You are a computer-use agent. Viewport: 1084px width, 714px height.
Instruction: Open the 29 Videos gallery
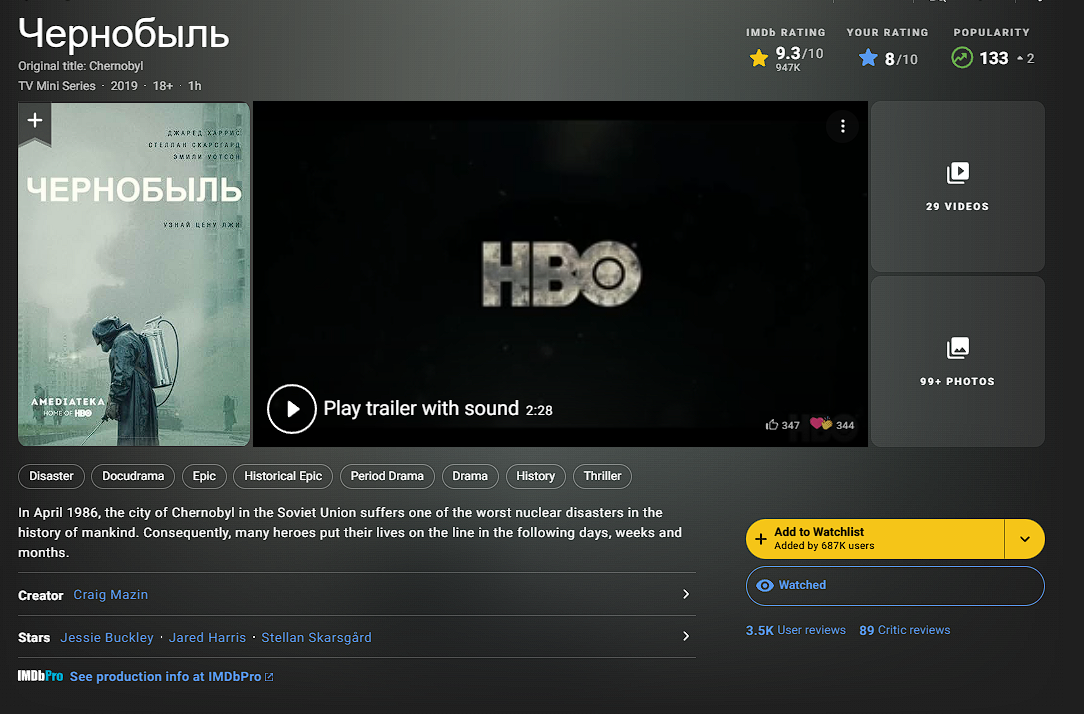click(957, 186)
